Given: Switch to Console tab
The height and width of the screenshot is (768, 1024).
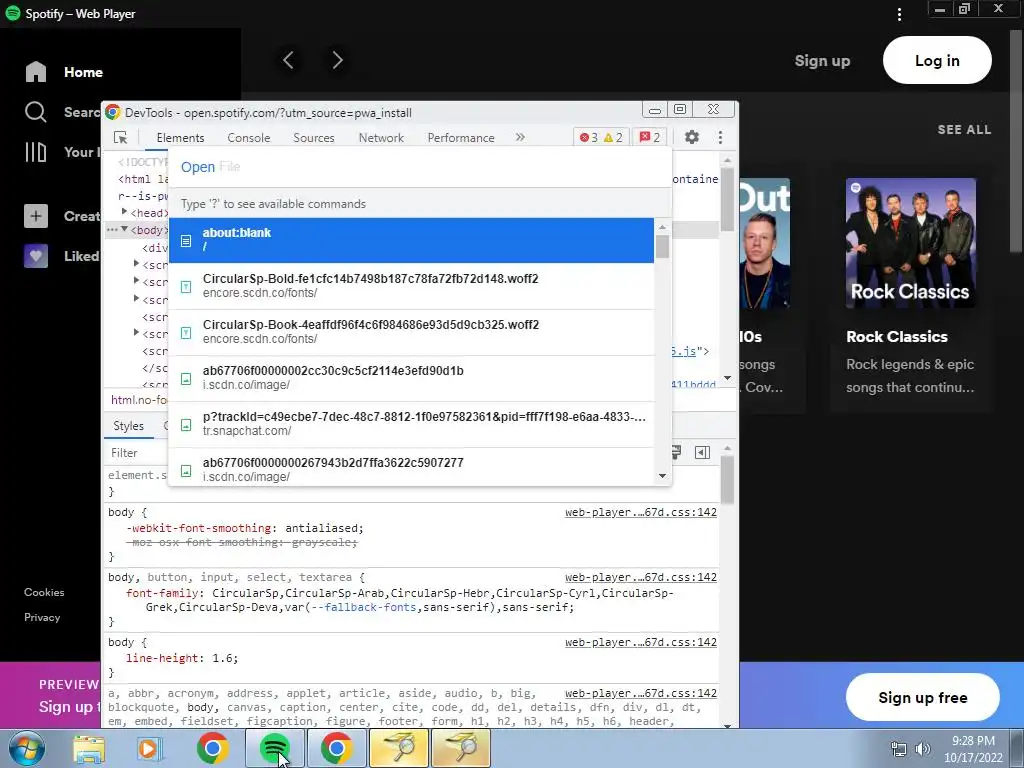Looking at the screenshot, I should pyautogui.click(x=249, y=138).
